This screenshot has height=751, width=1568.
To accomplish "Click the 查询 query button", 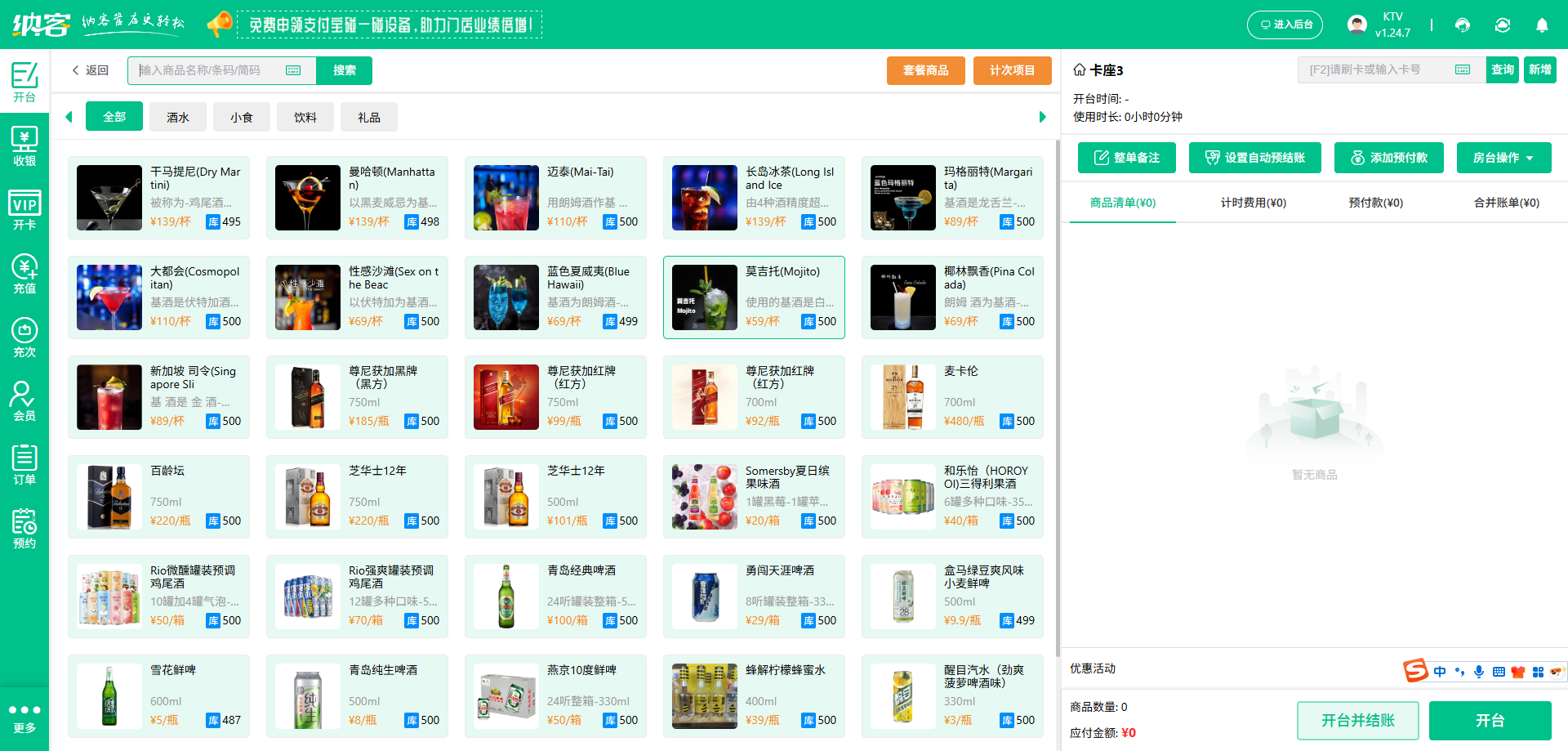I will 1503,69.
